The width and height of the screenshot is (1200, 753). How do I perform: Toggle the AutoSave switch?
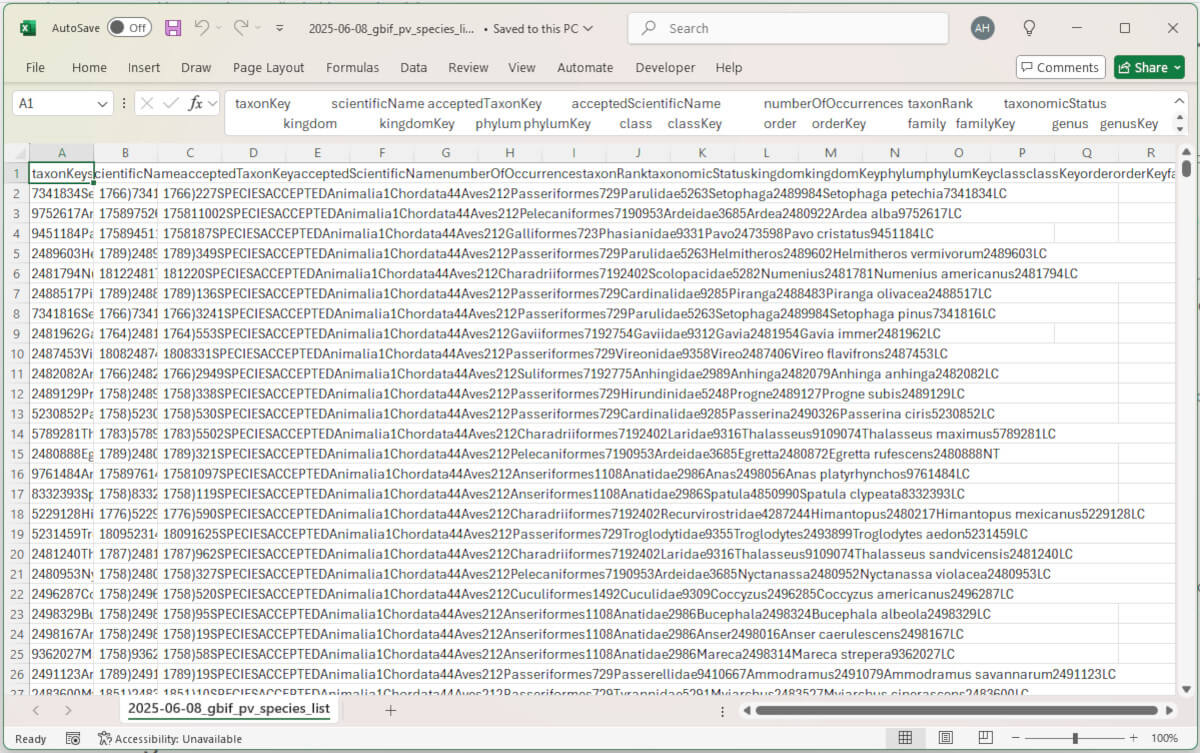tap(129, 28)
